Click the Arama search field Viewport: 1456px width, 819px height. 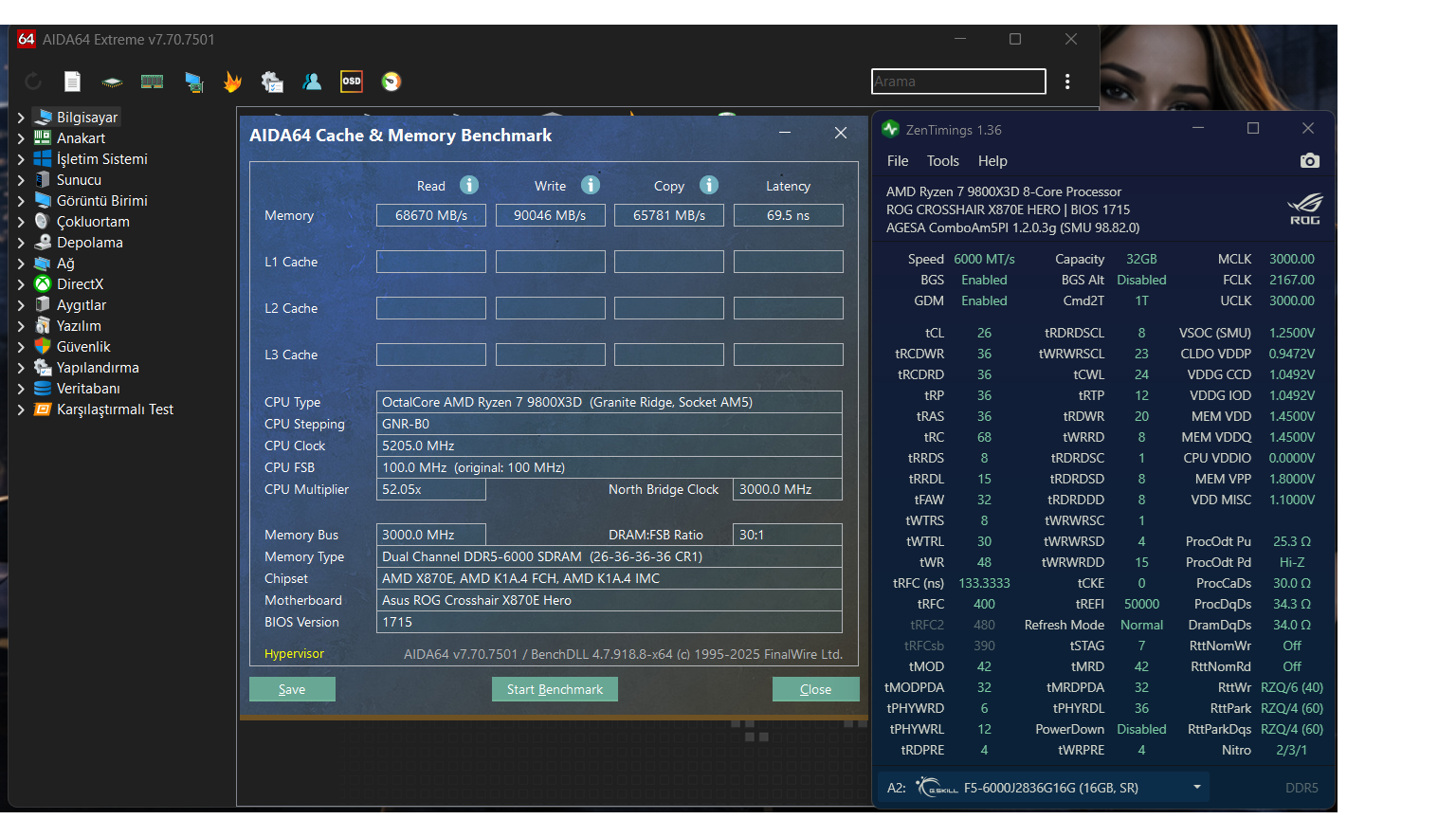[958, 82]
